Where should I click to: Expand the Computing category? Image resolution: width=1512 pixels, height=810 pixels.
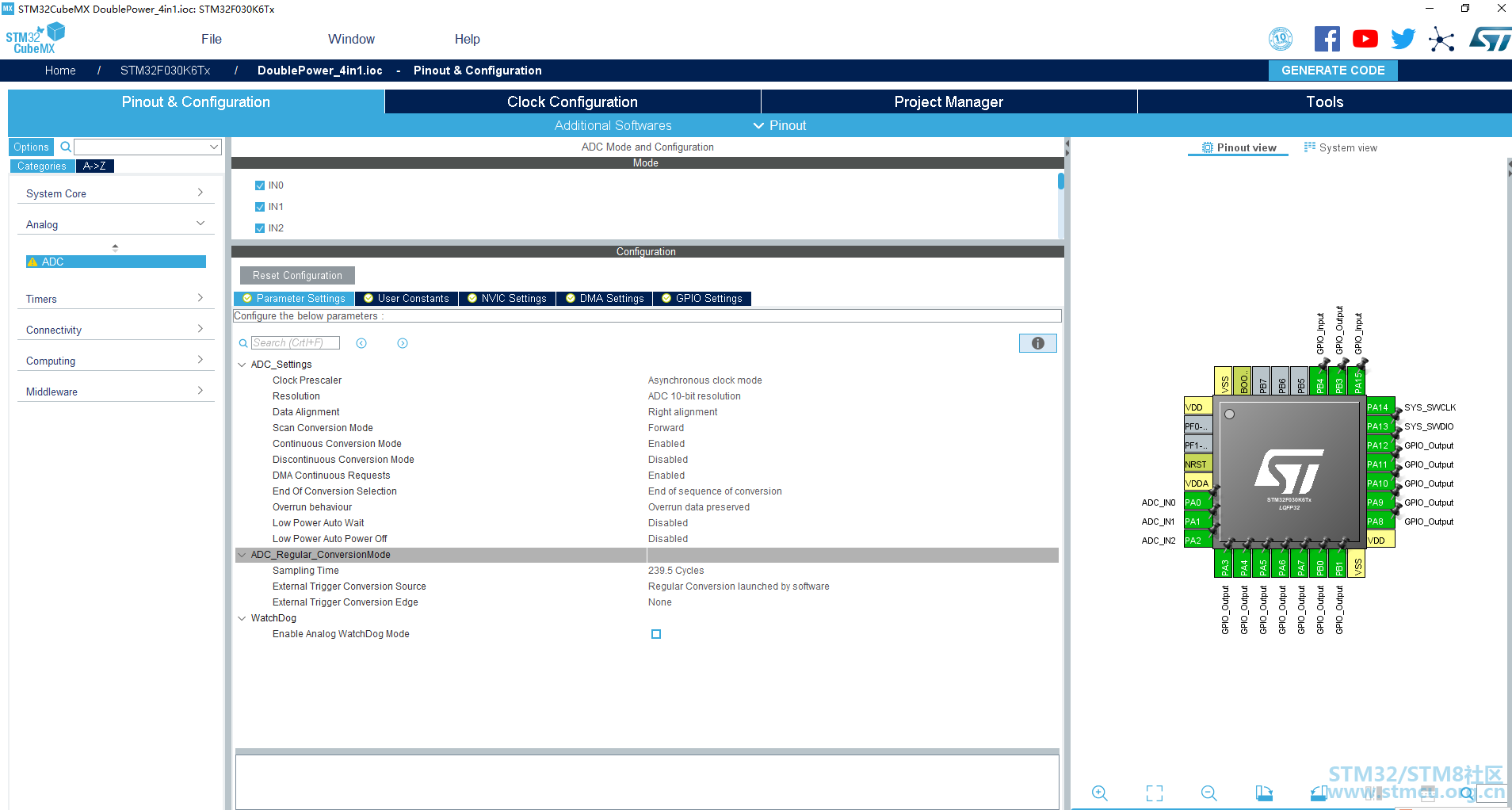[116, 361]
